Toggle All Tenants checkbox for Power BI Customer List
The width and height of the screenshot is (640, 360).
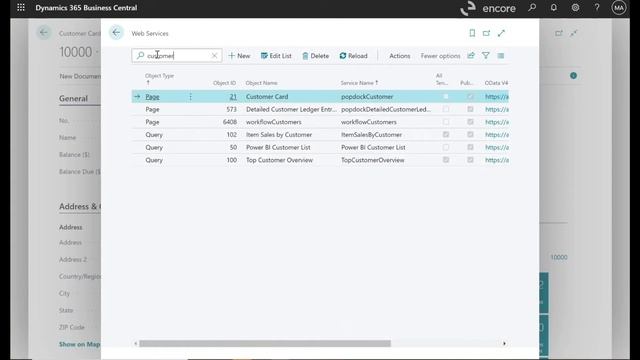point(446,147)
